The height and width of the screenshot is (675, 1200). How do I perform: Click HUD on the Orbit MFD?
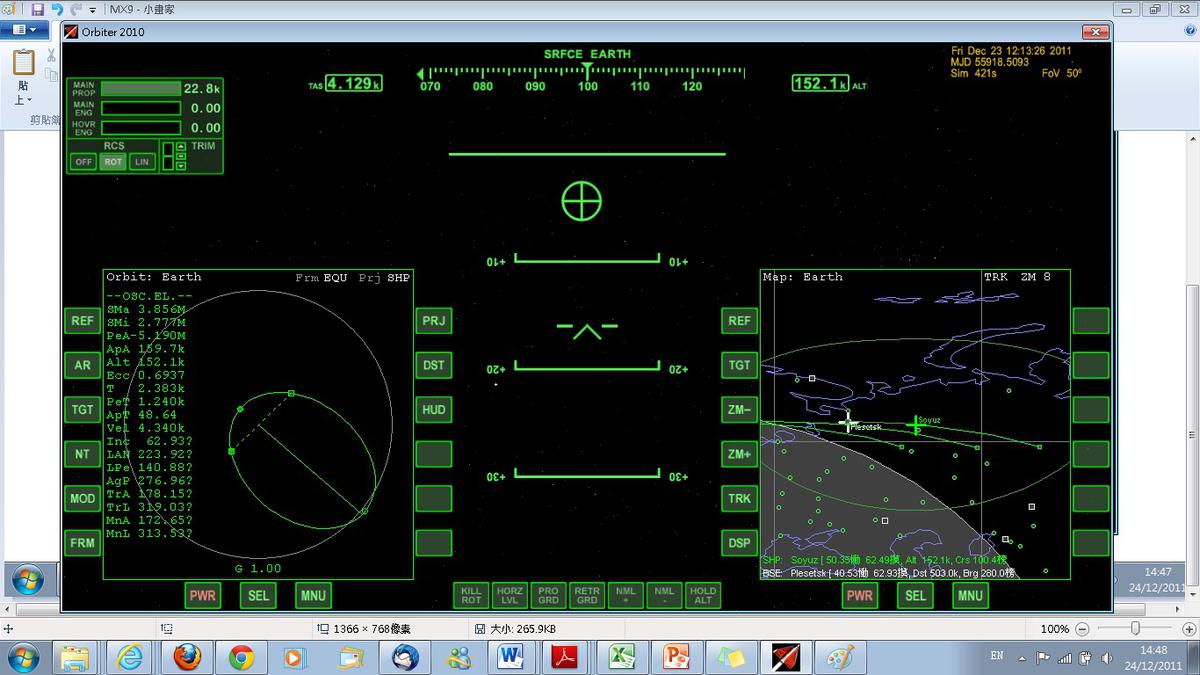434,409
